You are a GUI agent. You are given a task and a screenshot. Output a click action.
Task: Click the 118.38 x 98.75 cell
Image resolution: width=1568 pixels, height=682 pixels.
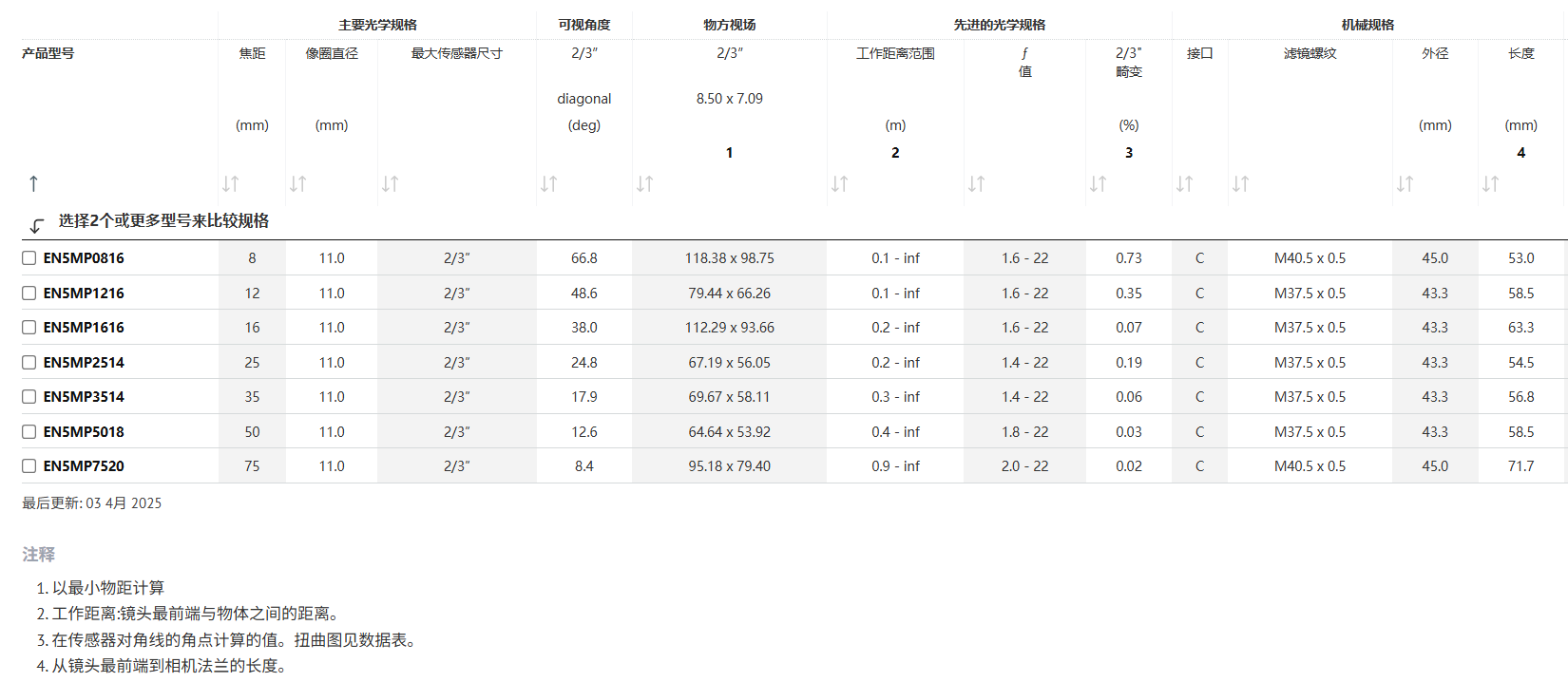(729, 258)
